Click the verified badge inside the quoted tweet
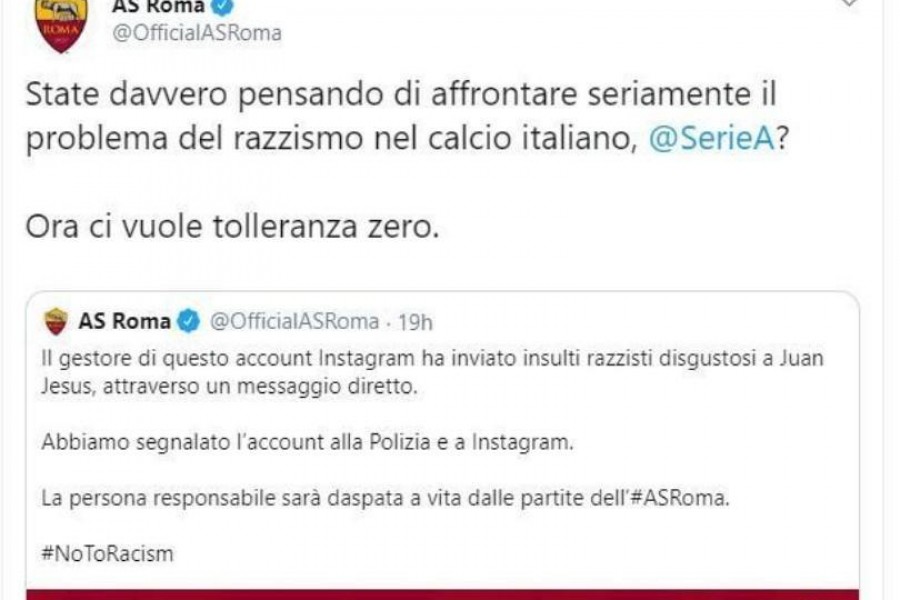This screenshot has width=900, height=600. pyautogui.click(x=189, y=321)
